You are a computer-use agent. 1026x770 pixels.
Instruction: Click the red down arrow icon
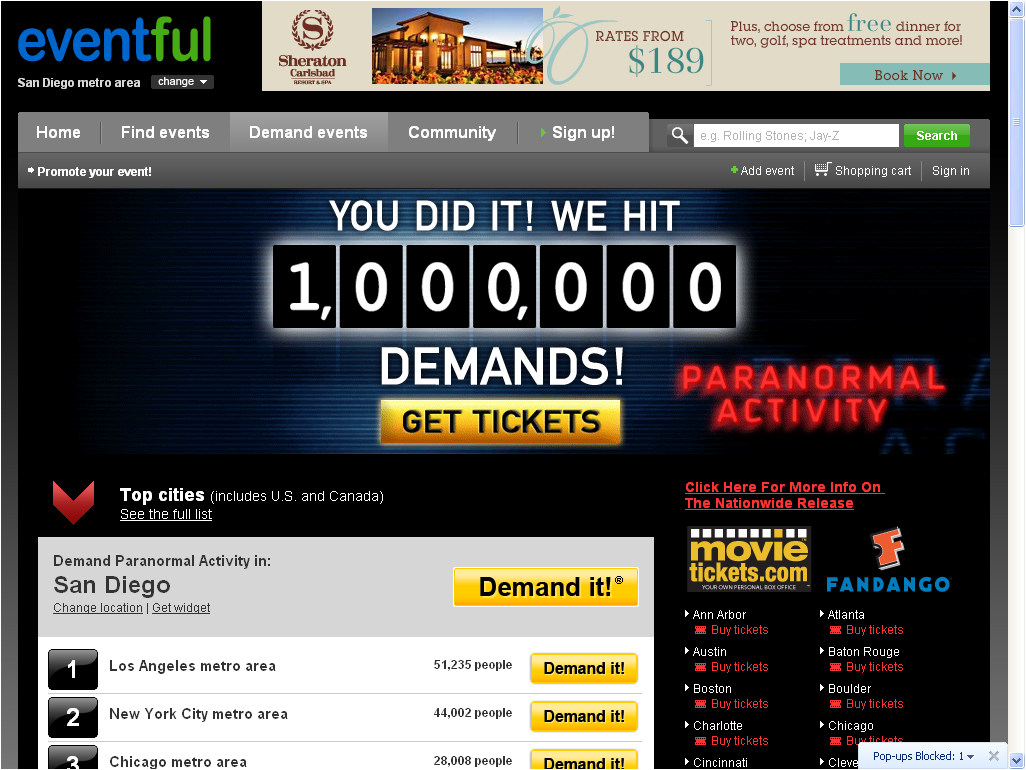[73, 502]
